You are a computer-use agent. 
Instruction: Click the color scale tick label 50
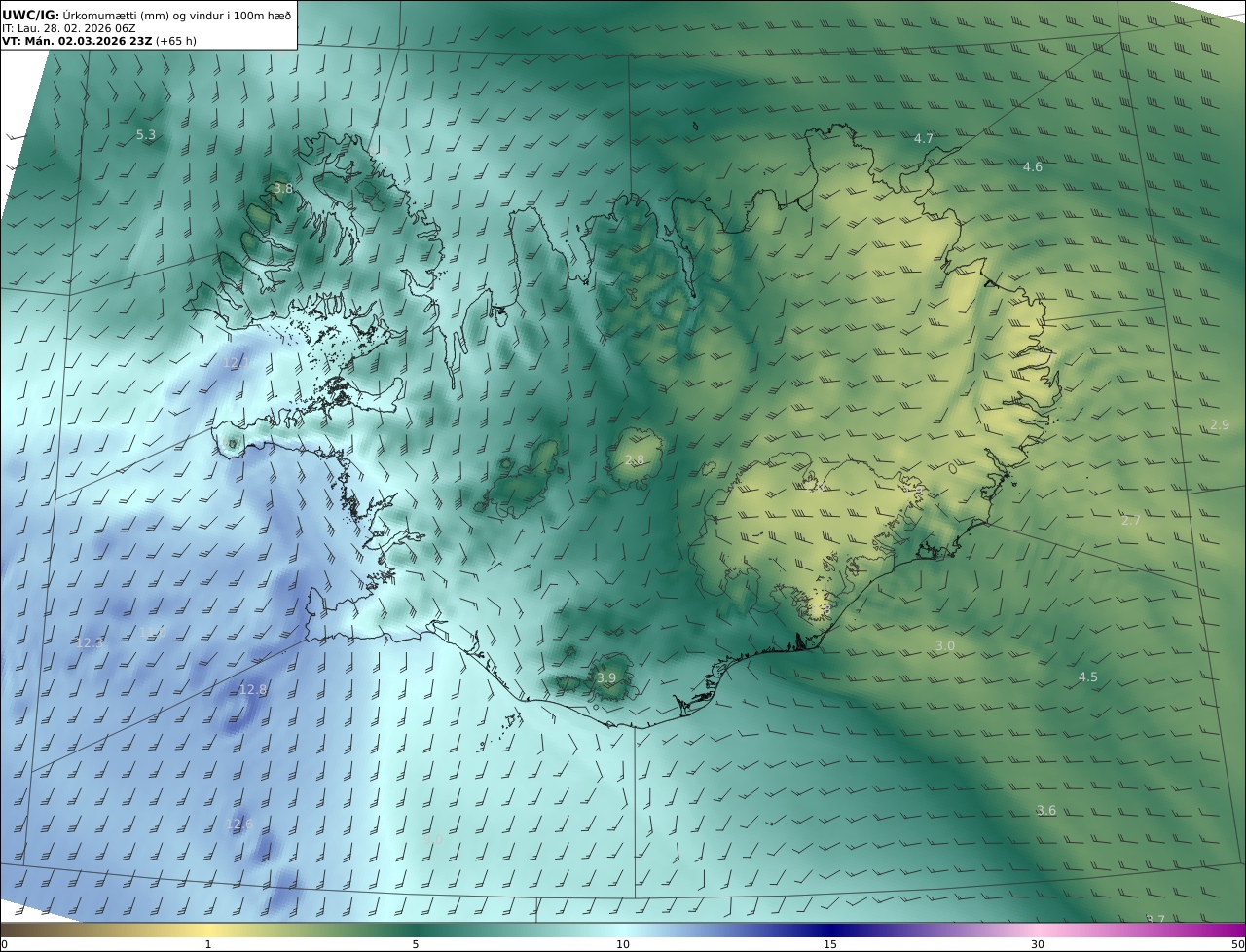click(1238, 944)
